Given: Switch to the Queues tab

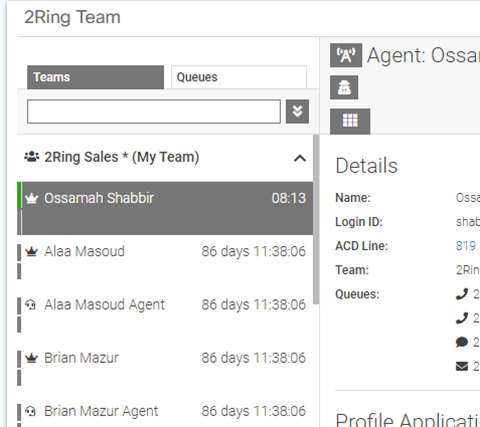Looking at the screenshot, I should click(239, 77).
